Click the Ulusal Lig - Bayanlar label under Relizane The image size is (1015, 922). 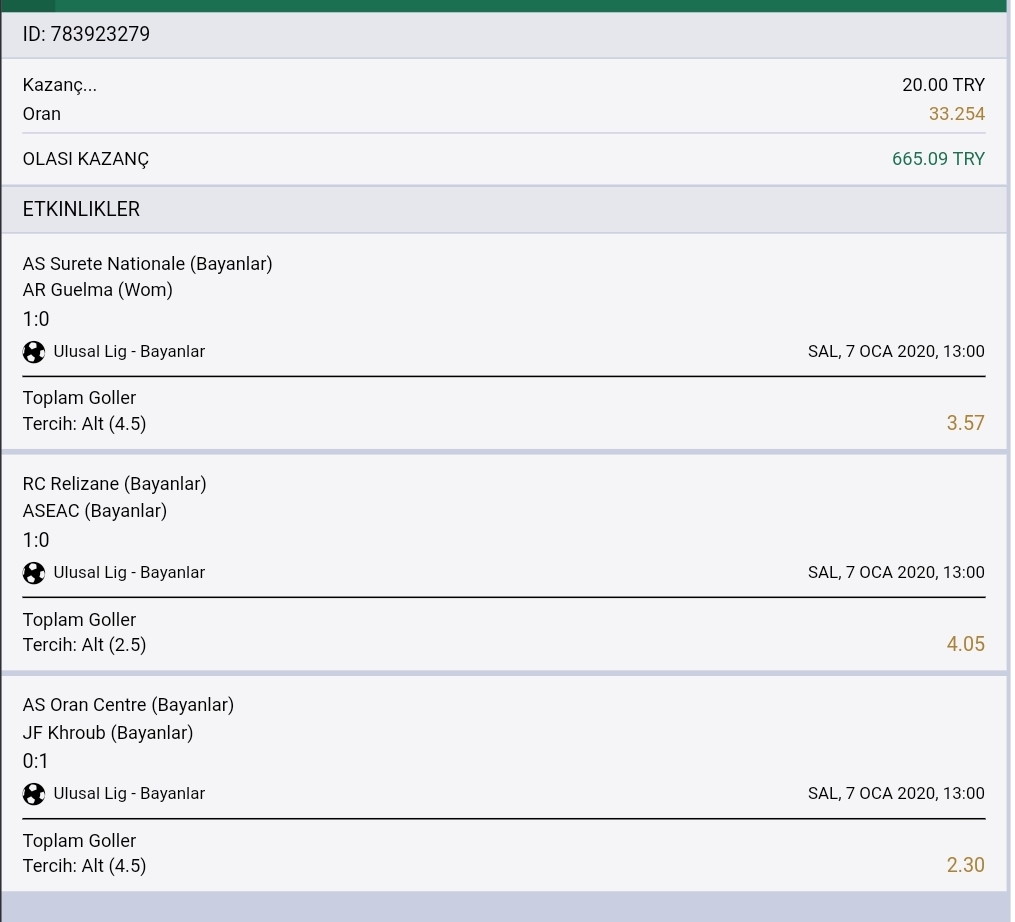click(x=129, y=572)
